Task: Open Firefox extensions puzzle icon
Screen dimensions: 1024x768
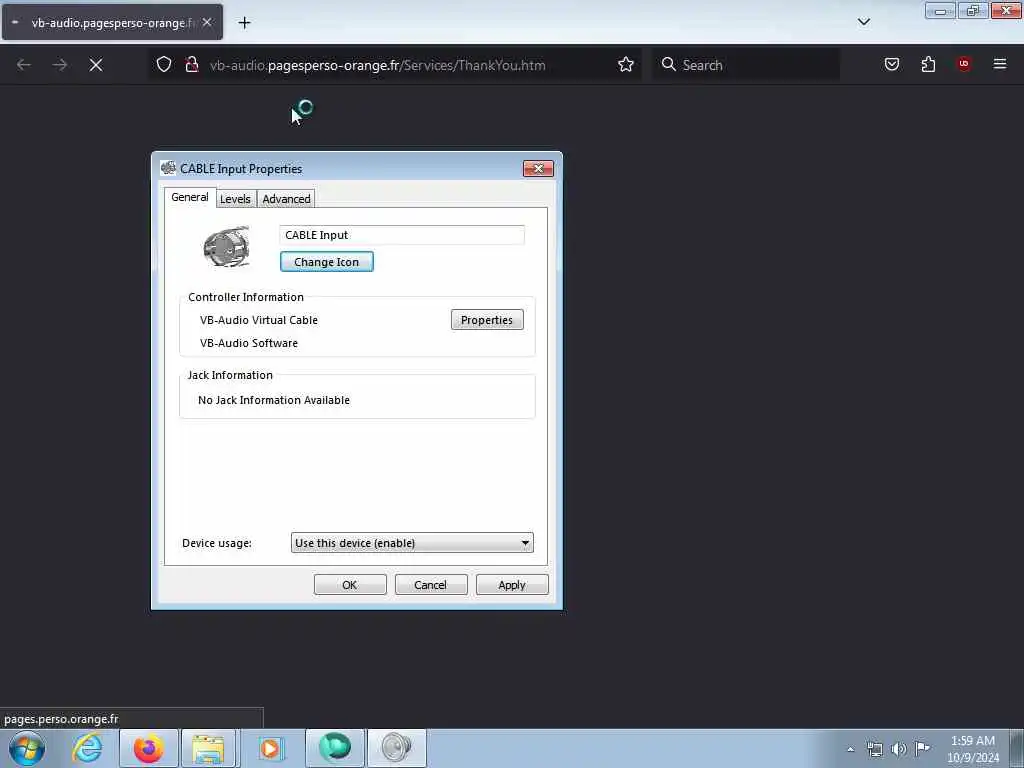Action: pos(928,64)
